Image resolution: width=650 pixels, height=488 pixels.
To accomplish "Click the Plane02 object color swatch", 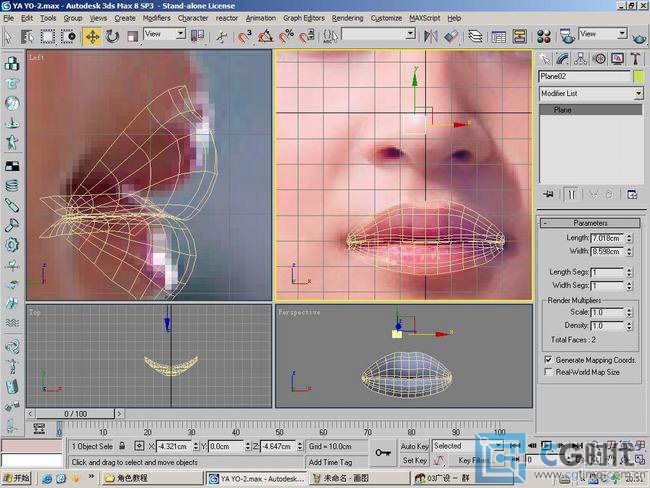I will 638,76.
